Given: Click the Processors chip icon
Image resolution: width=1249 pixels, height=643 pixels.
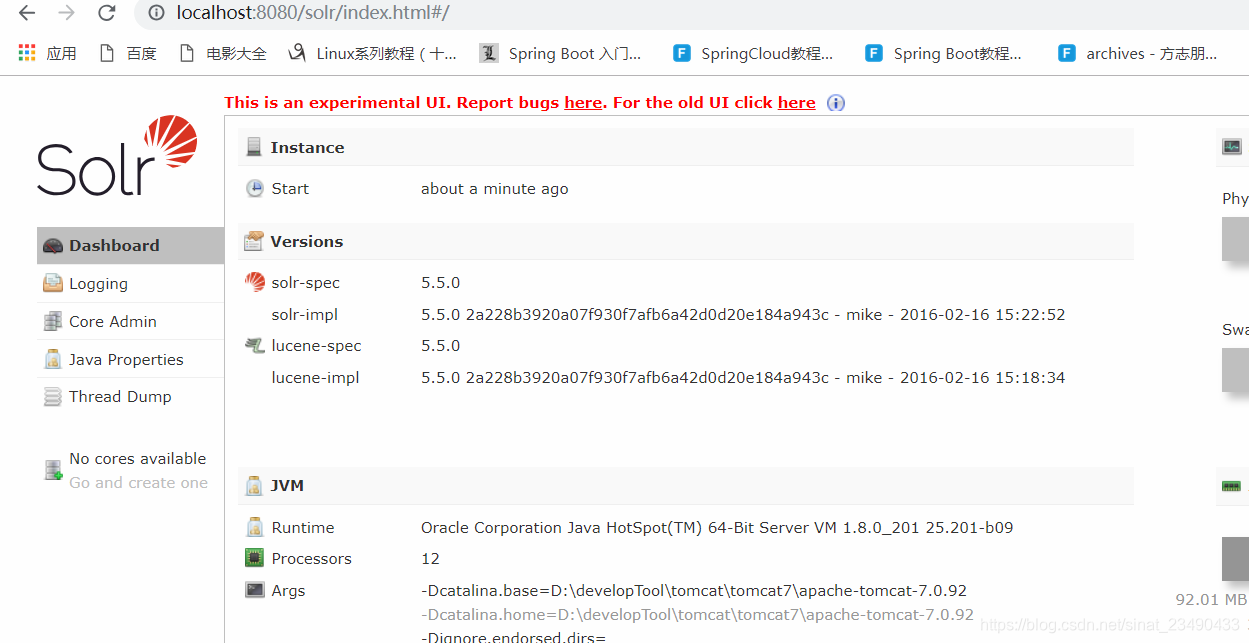Looking at the screenshot, I should click(254, 558).
